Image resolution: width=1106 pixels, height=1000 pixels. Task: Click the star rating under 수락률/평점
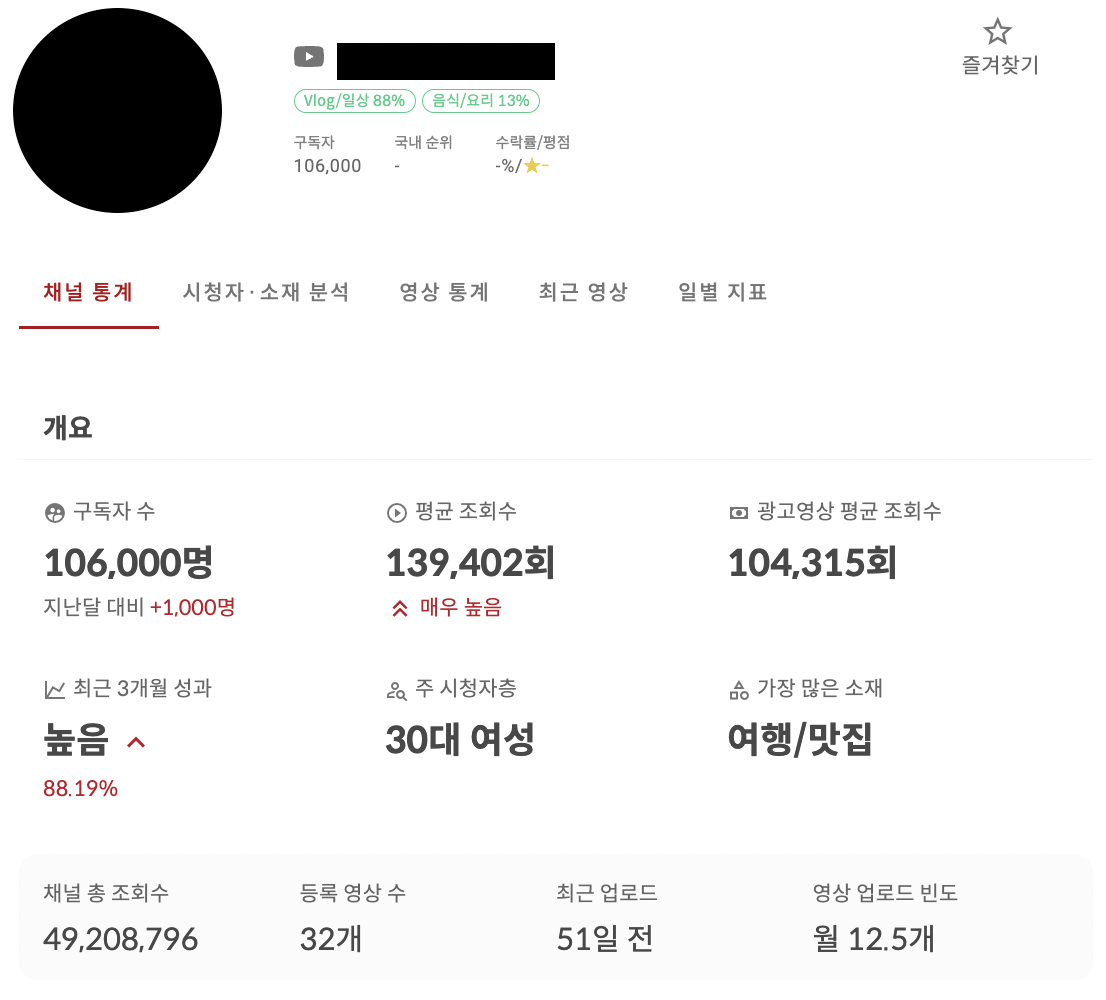[533, 166]
